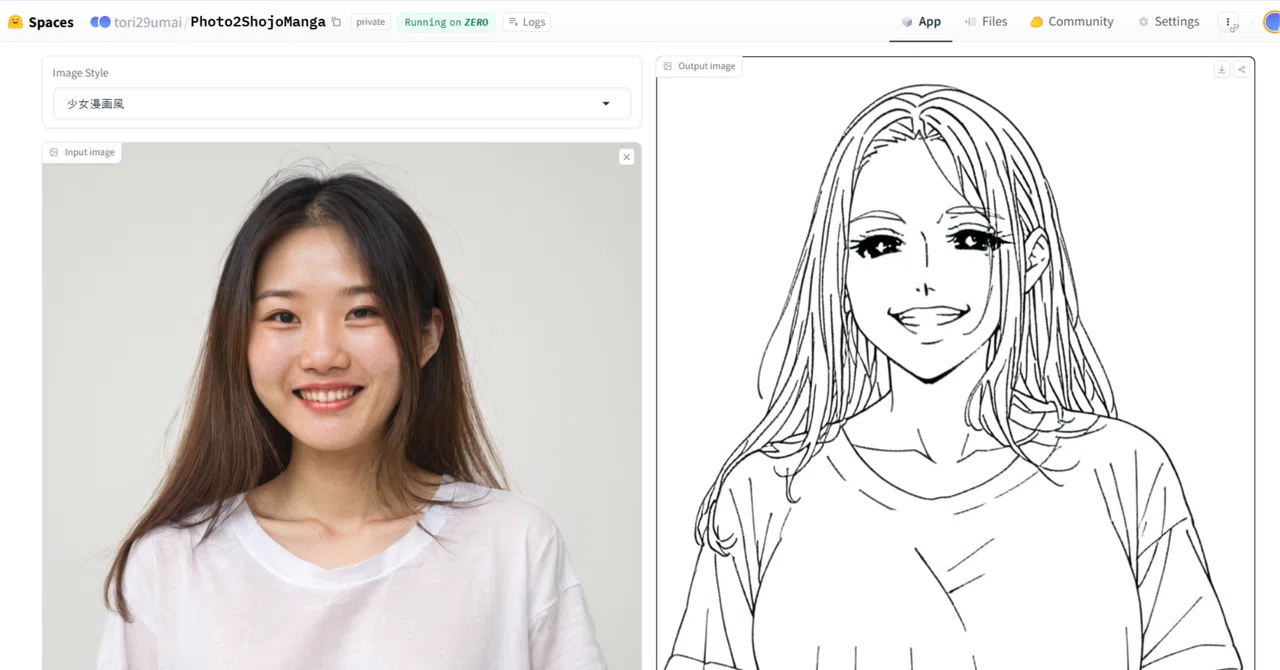Switch to the Files tab
The height and width of the screenshot is (670, 1280).
986,21
